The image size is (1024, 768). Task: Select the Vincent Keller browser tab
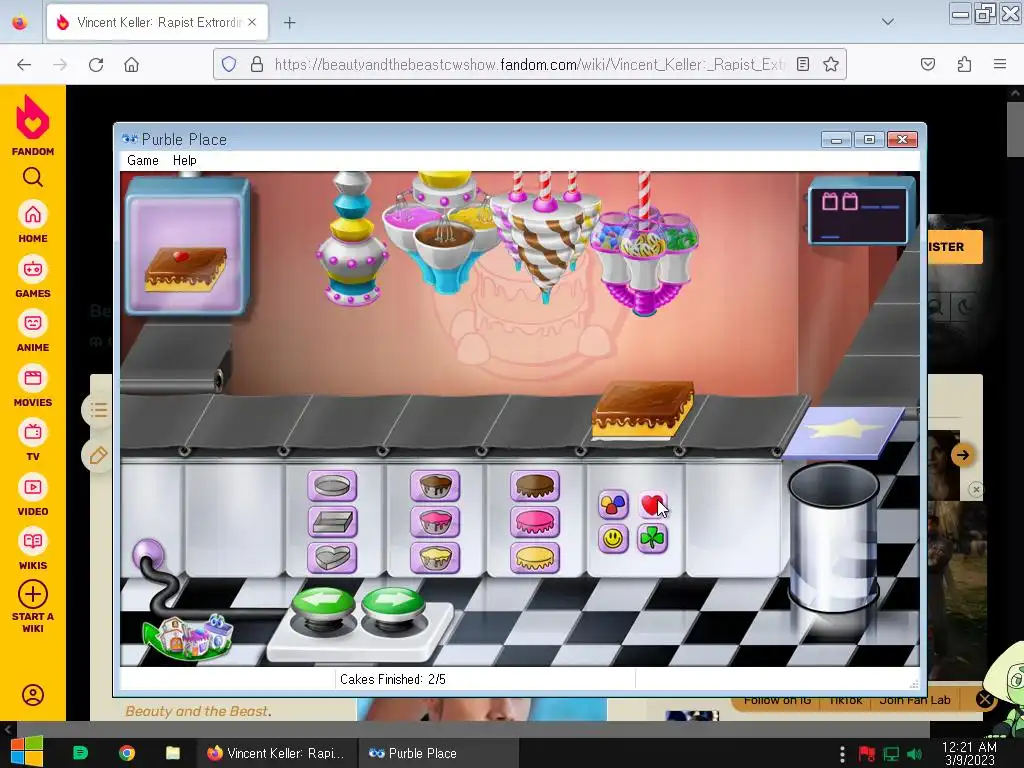157,22
